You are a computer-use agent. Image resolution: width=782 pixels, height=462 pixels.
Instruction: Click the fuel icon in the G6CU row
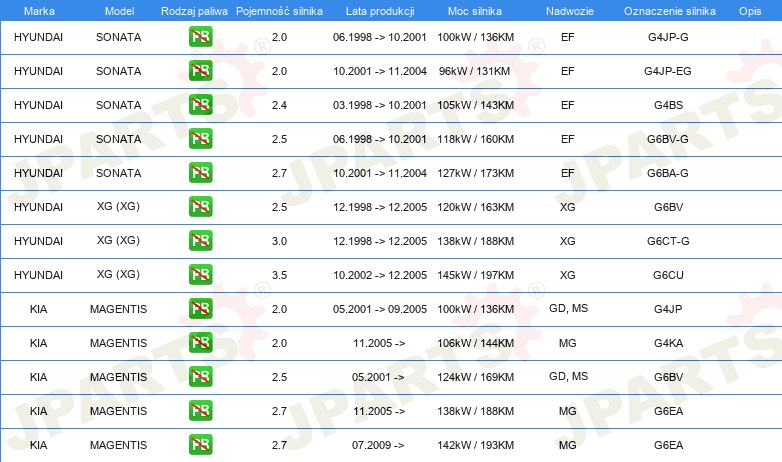(200, 274)
